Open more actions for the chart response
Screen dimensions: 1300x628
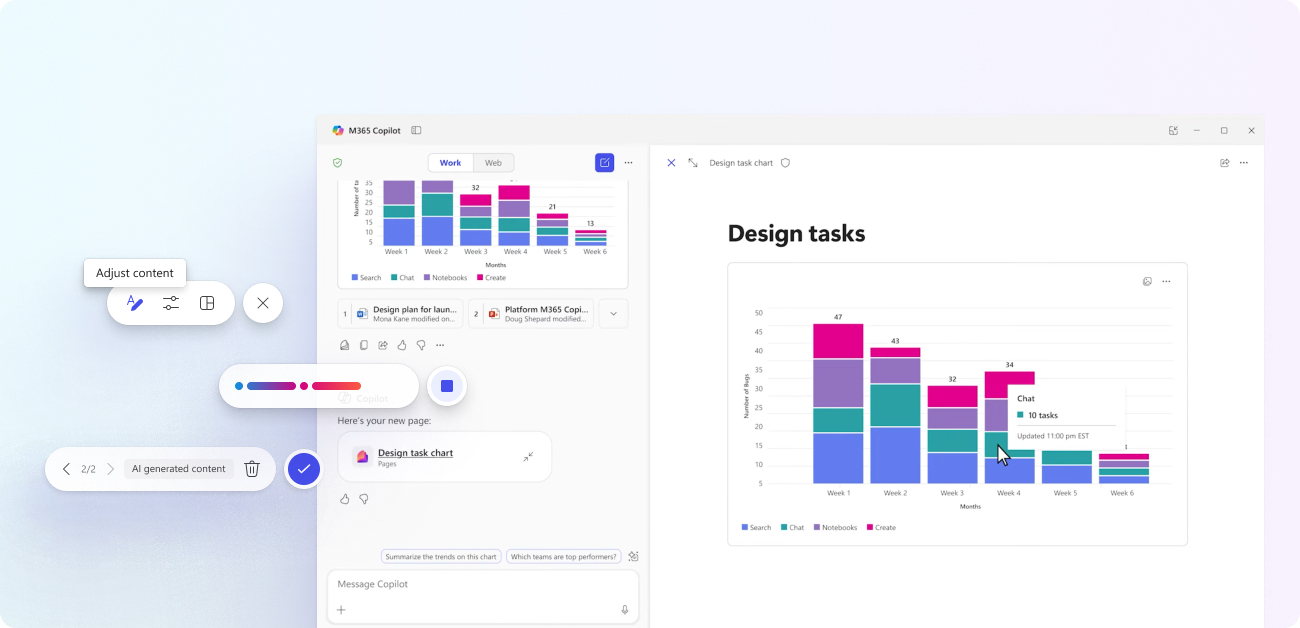pyautogui.click(x=440, y=345)
